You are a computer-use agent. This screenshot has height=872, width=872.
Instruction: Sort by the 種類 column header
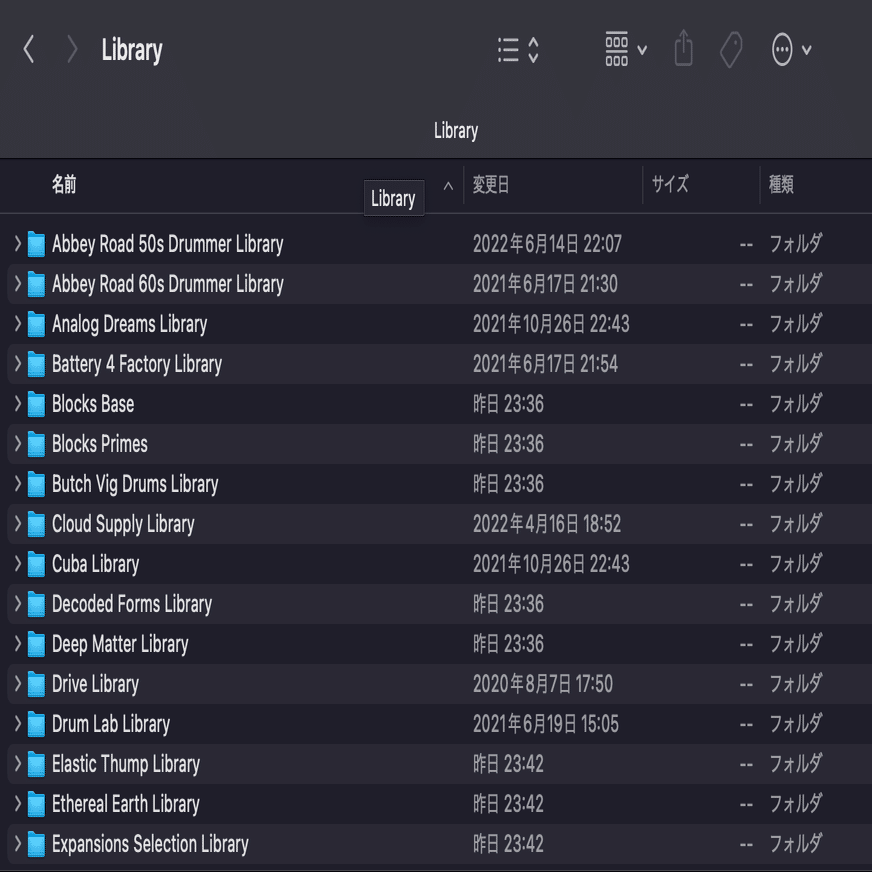781,184
